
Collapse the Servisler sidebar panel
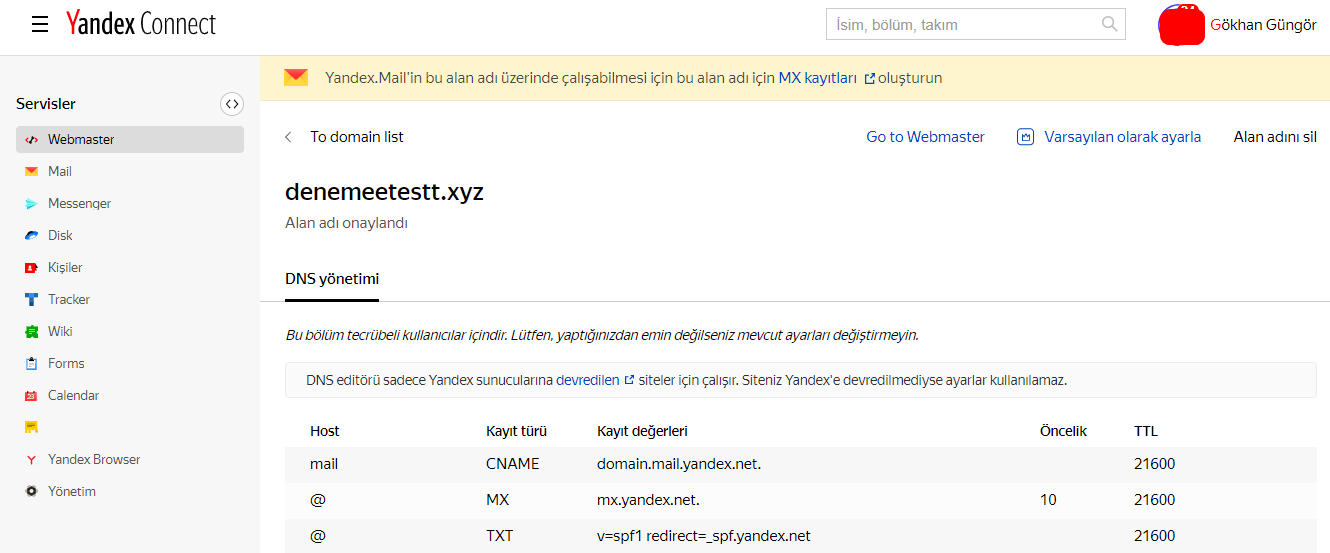tap(231, 104)
